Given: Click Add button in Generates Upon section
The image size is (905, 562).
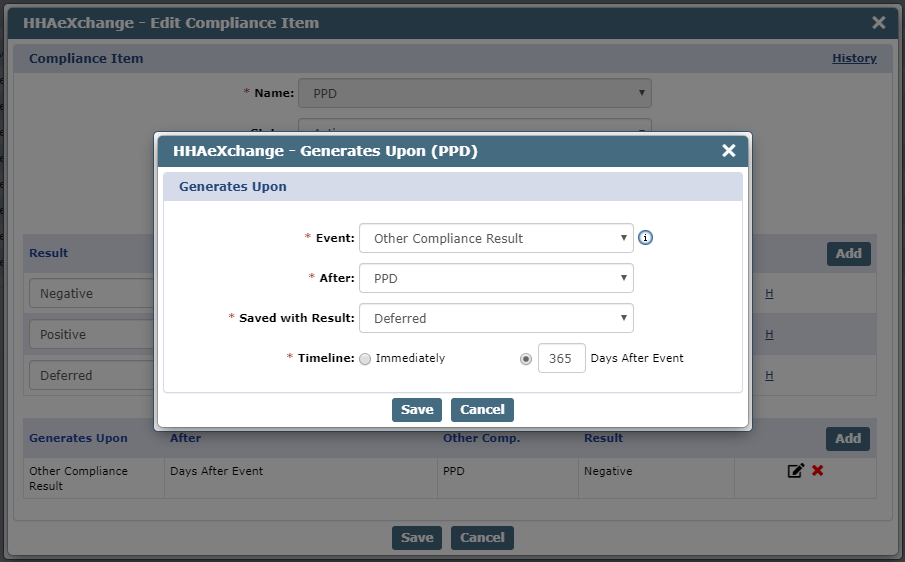Looking at the screenshot, I should (x=848, y=439).
